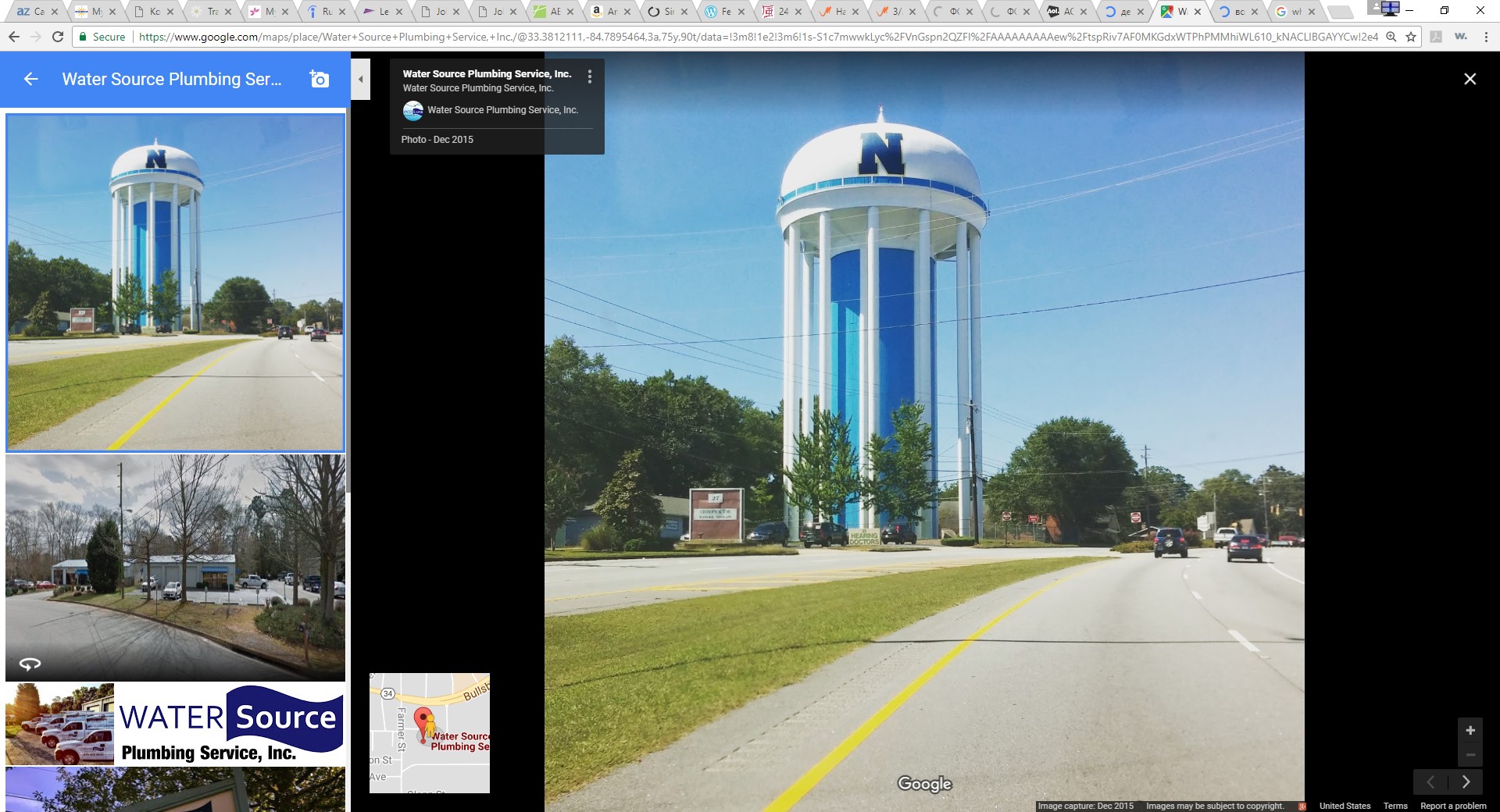Click the add a photo camera icon

(x=320, y=79)
